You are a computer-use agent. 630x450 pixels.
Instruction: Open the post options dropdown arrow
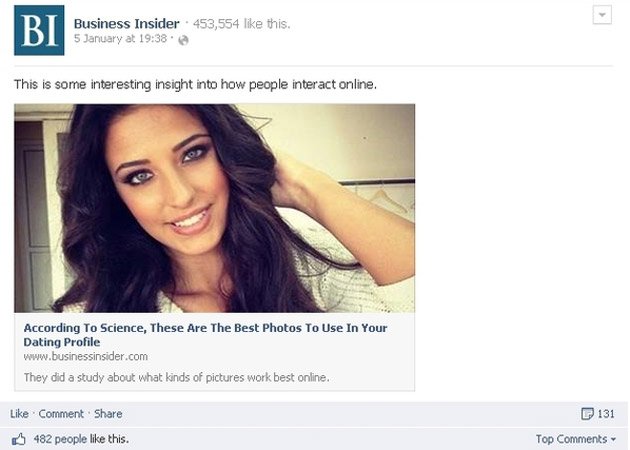coord(602,15)
